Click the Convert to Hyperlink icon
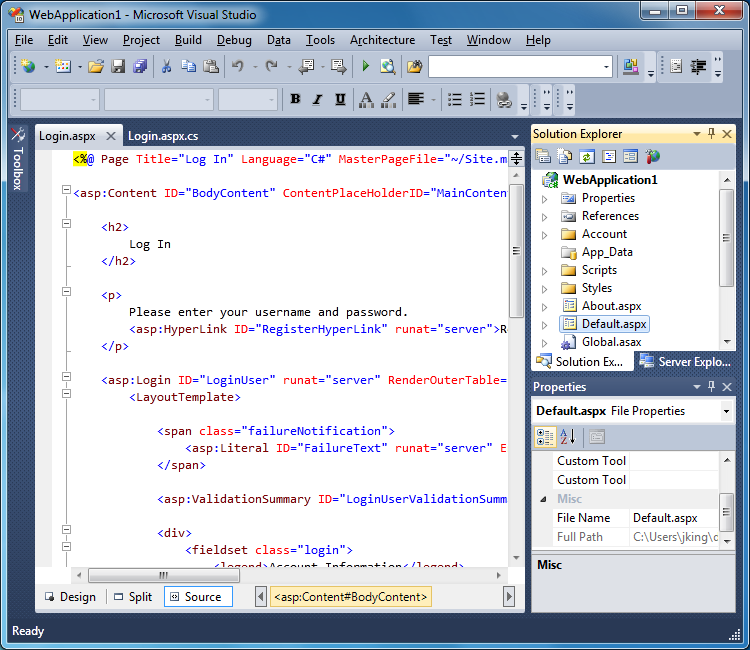This screenshot has width=750, height=650. (x=504, y=99)
